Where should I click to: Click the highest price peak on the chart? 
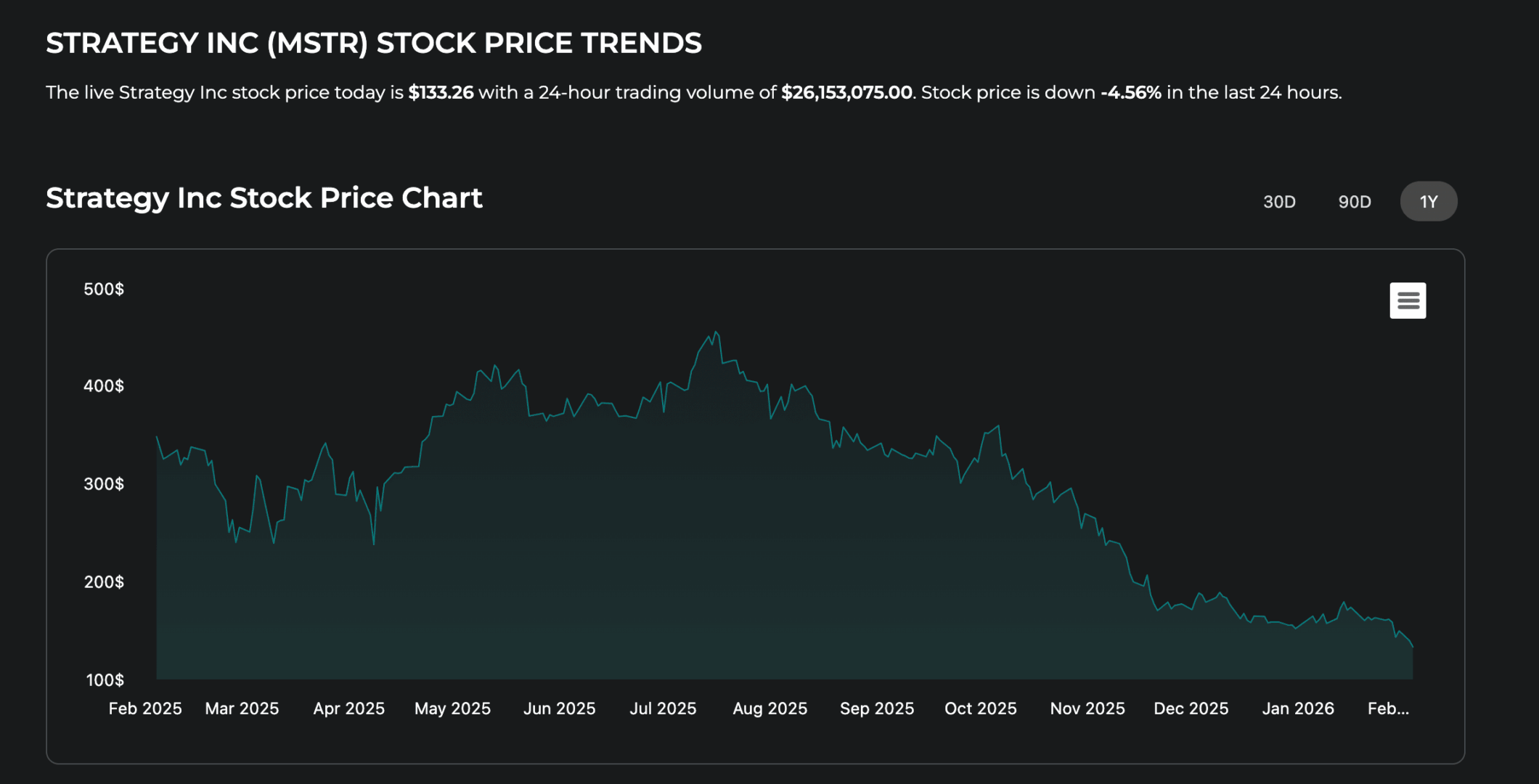(x=716, y=332)
